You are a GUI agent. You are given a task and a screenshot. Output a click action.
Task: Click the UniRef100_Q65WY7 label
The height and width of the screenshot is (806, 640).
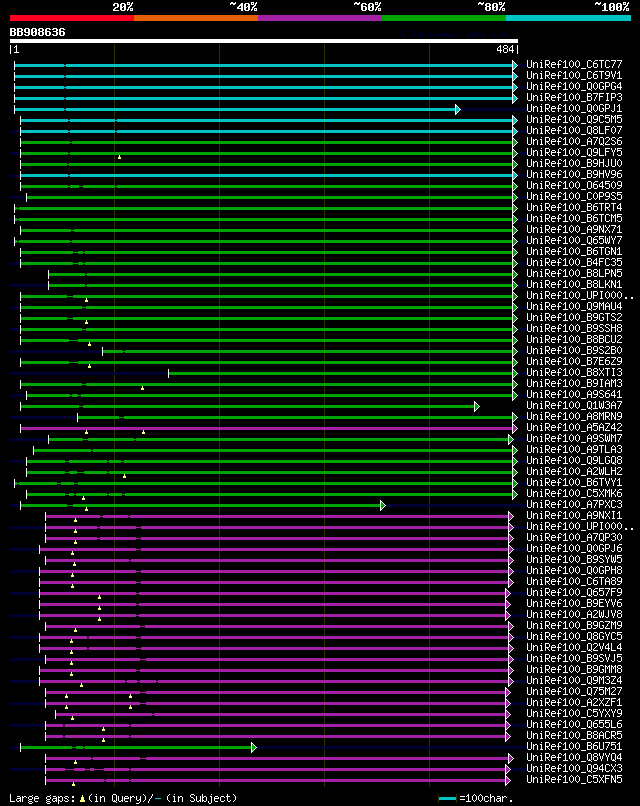pyautogui.click(x=574, y=241)
